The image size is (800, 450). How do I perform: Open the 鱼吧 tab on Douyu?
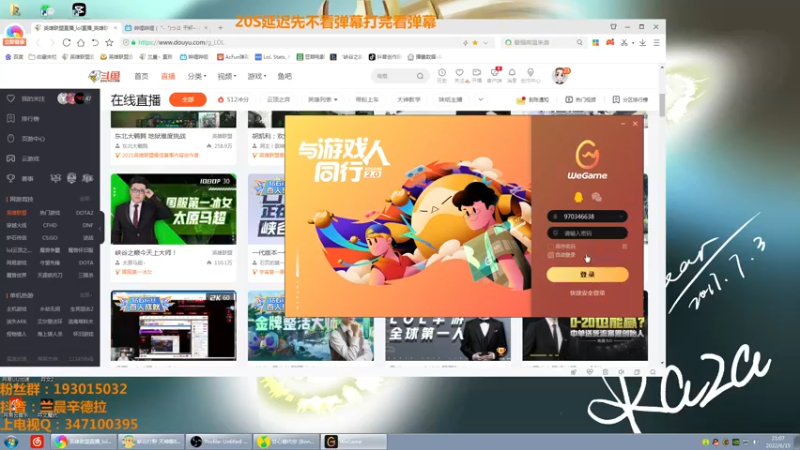click(285, 77)
